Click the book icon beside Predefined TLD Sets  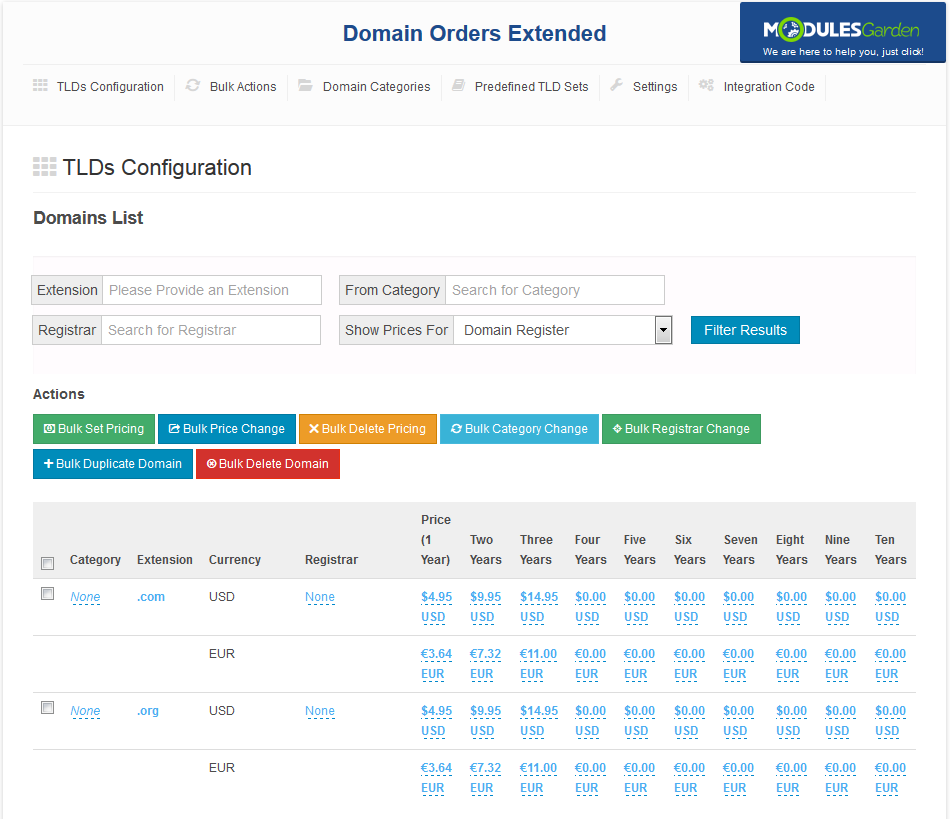point(459,85)
